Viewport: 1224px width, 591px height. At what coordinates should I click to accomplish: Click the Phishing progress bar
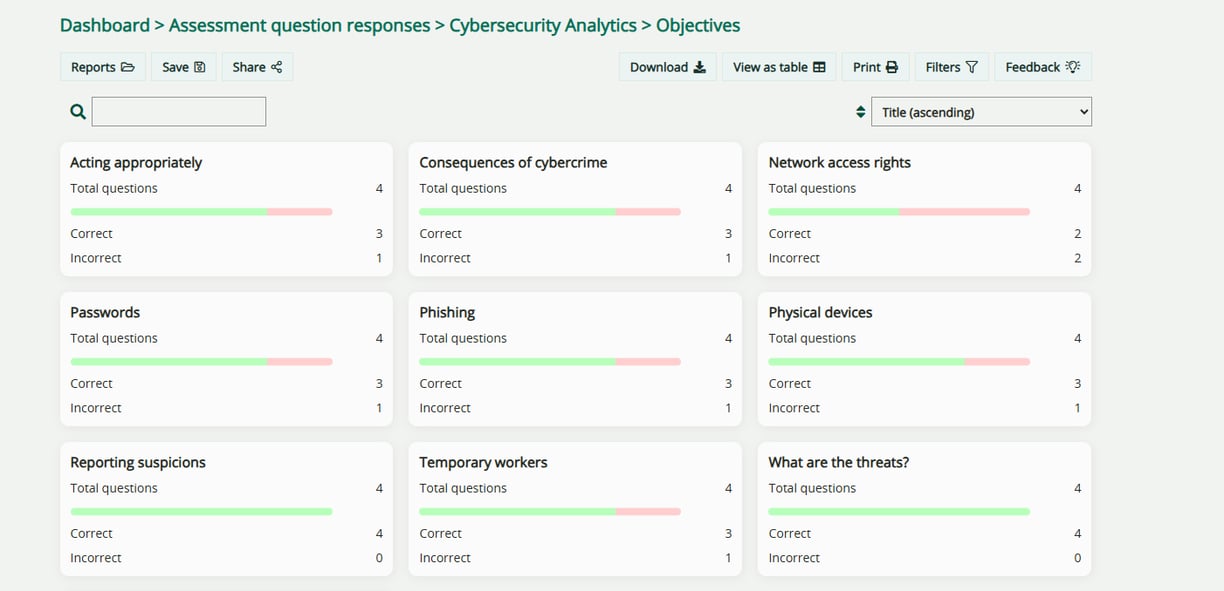point(549,361)
